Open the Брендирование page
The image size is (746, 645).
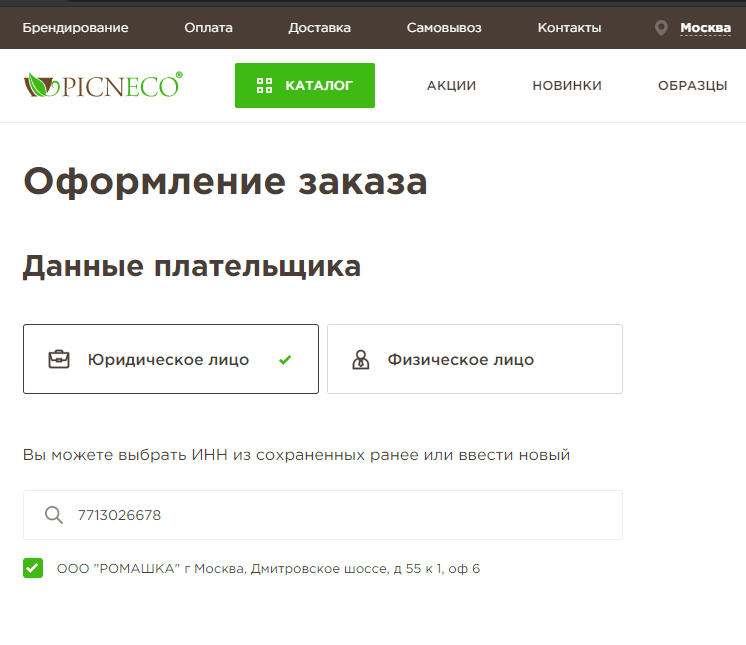tap(75, 28)
